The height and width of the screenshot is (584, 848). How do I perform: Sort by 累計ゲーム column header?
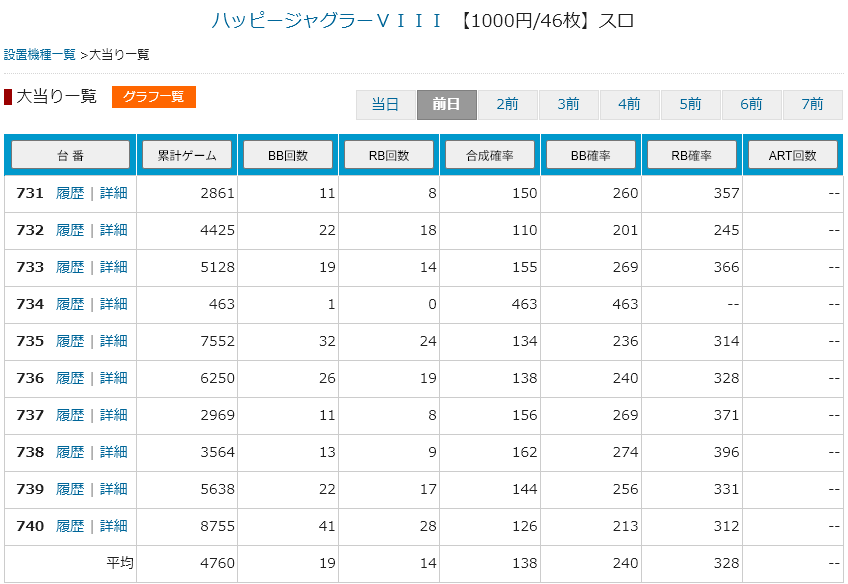[x=187, y=155]
